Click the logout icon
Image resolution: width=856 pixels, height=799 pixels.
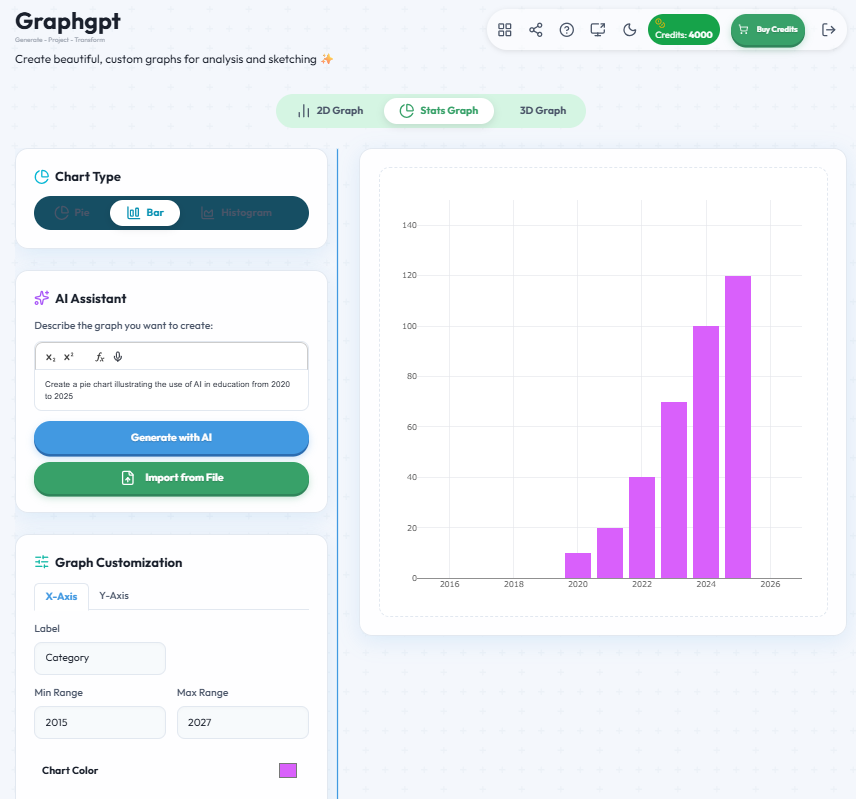point(829,30)
